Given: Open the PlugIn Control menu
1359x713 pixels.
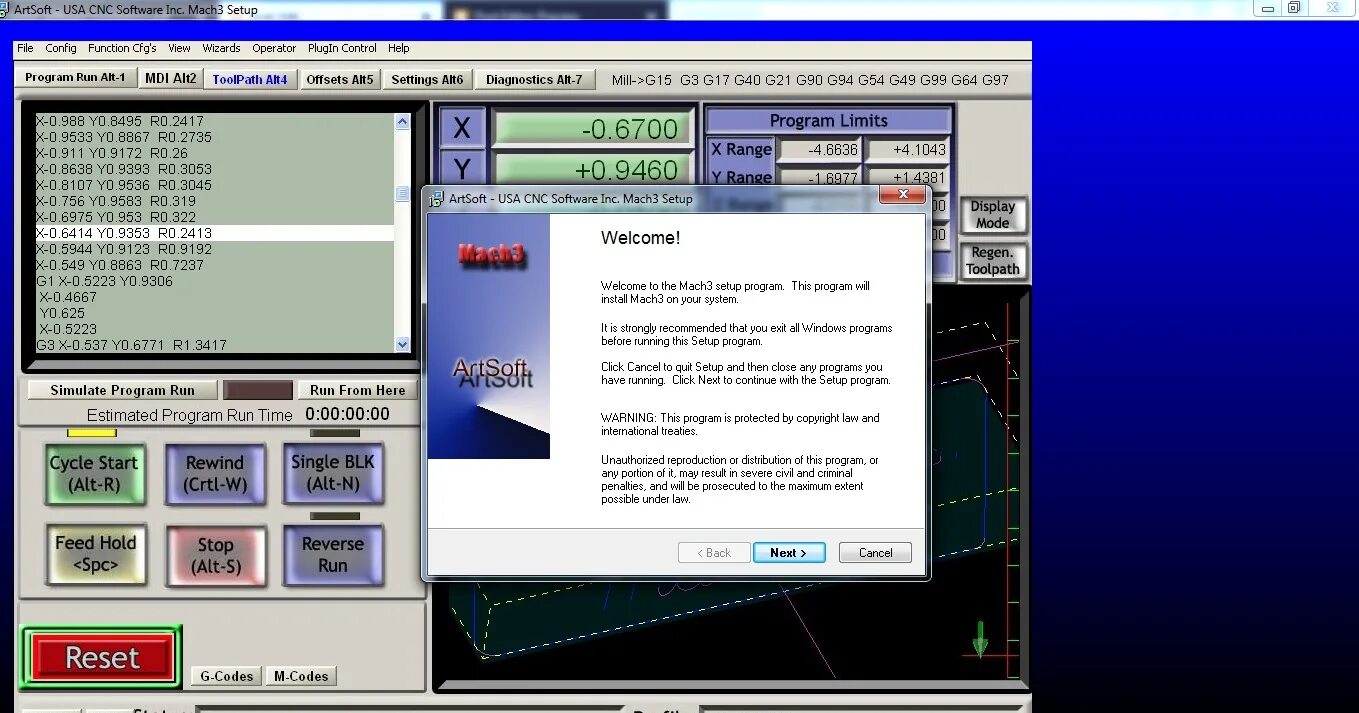Looking at the screenshot, I should 342,48.
